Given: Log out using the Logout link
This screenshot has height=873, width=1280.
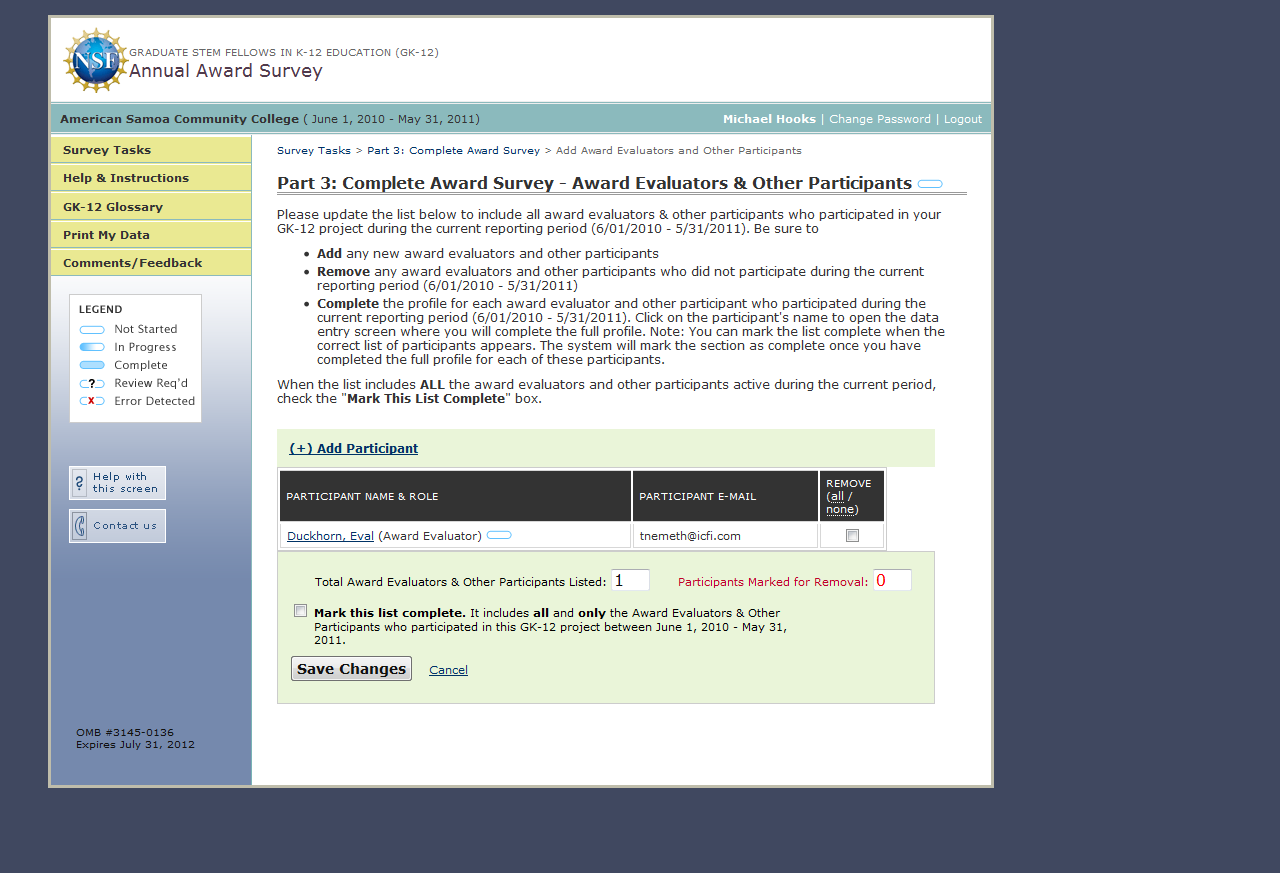Looking at the screenshot, I should tap(962, 119).
